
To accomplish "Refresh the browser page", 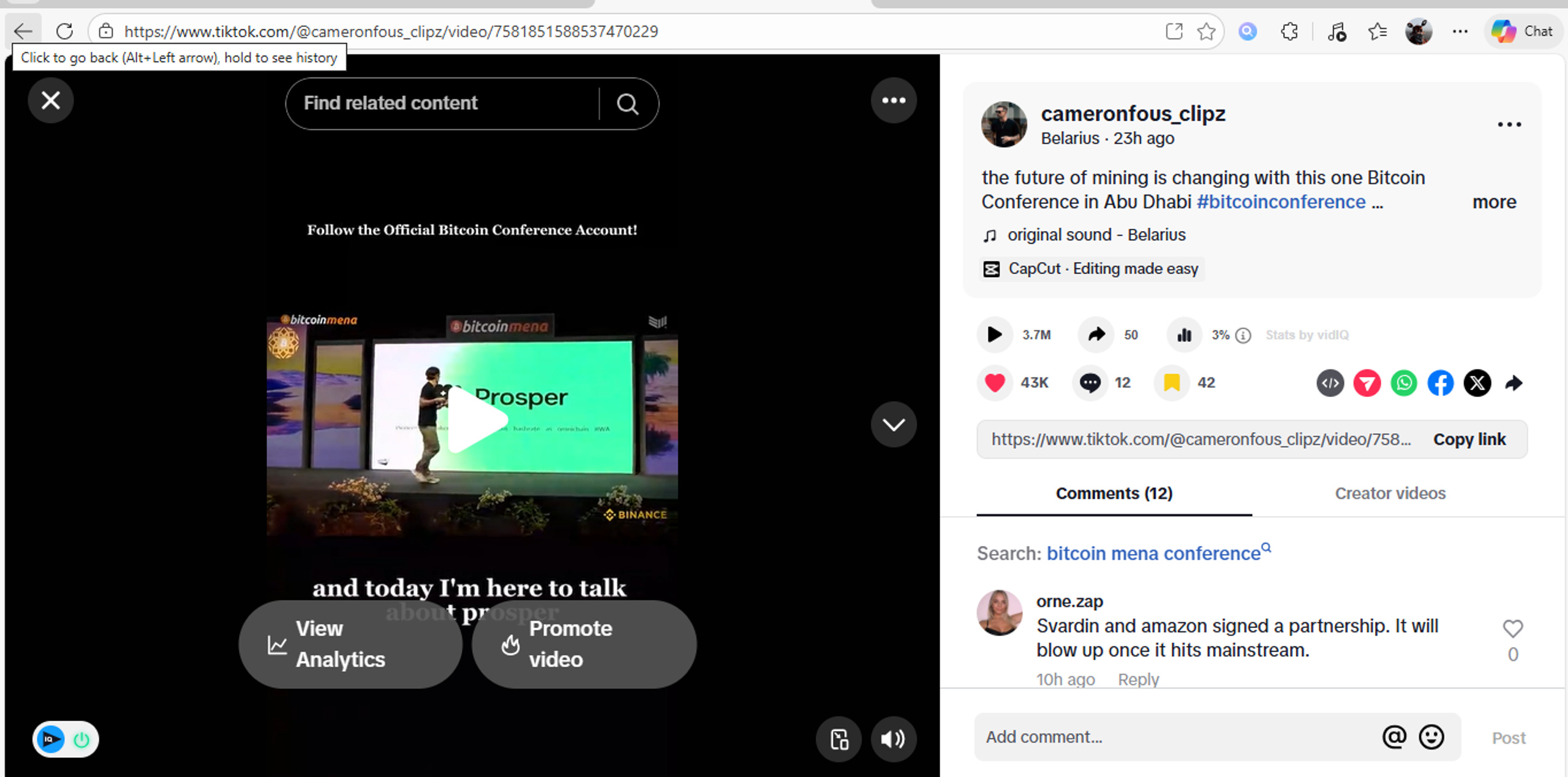I will tap(64, 31).
